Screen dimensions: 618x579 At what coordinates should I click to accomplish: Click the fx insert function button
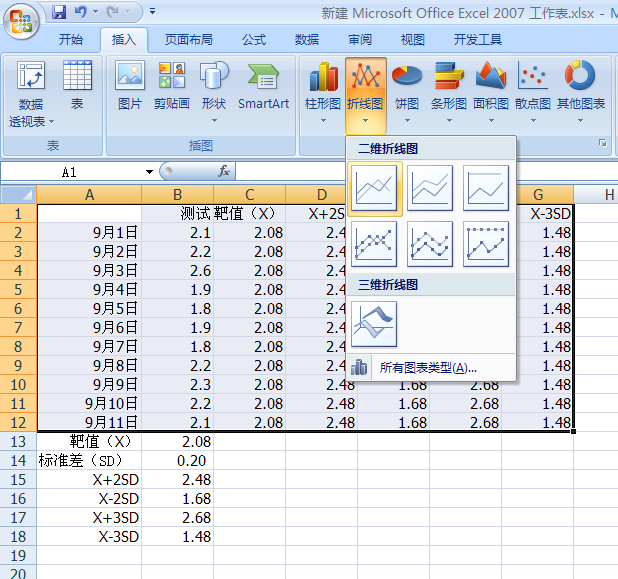224,172
